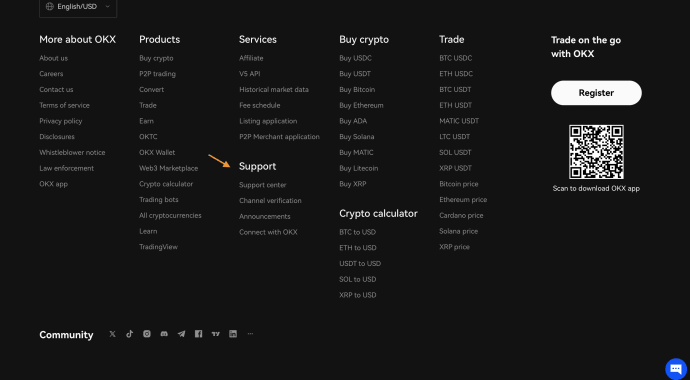Open the Buy Bitcoin link
This screenshot has height=380, width=690.
click(357, 90)
